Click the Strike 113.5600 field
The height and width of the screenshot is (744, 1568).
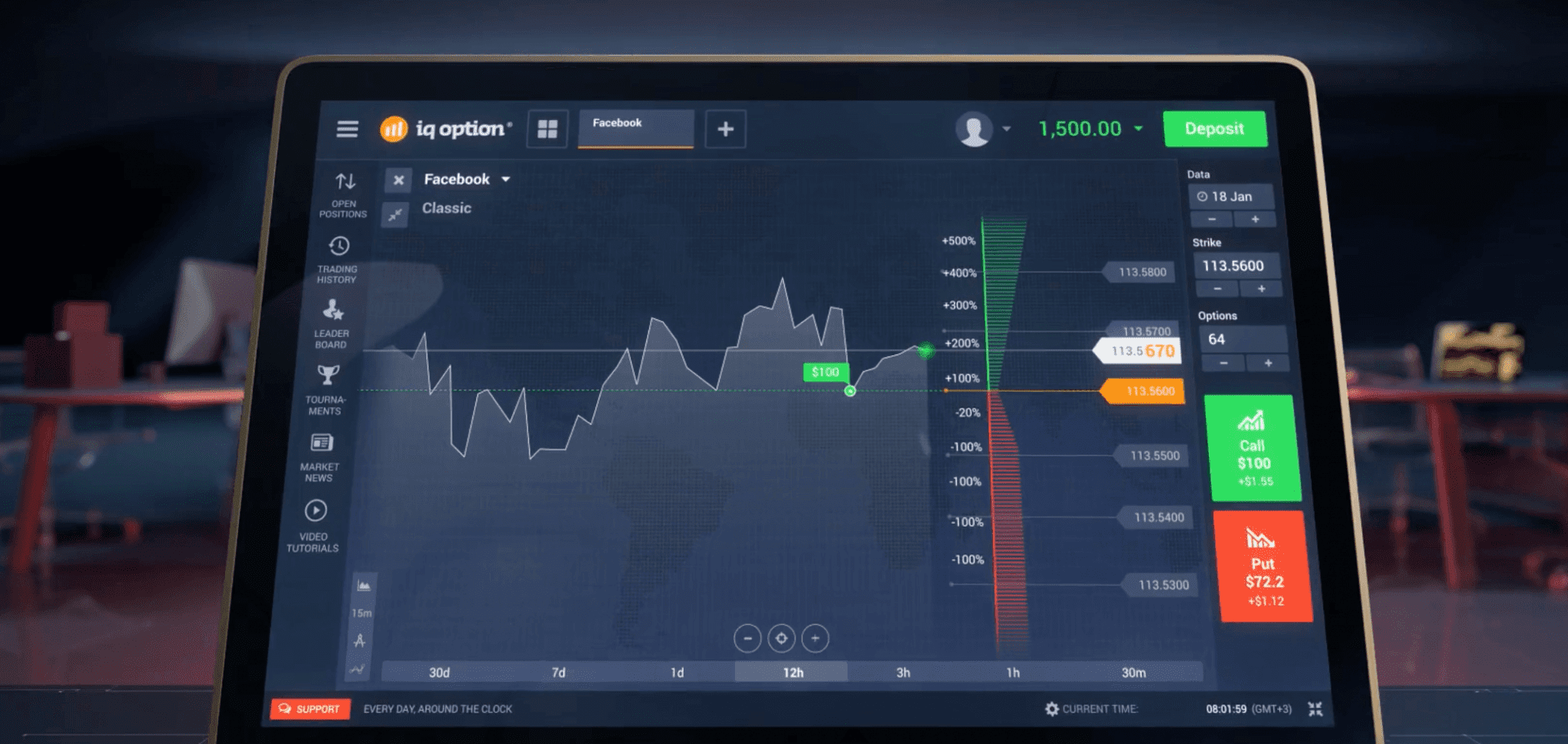pos(1236,266)
